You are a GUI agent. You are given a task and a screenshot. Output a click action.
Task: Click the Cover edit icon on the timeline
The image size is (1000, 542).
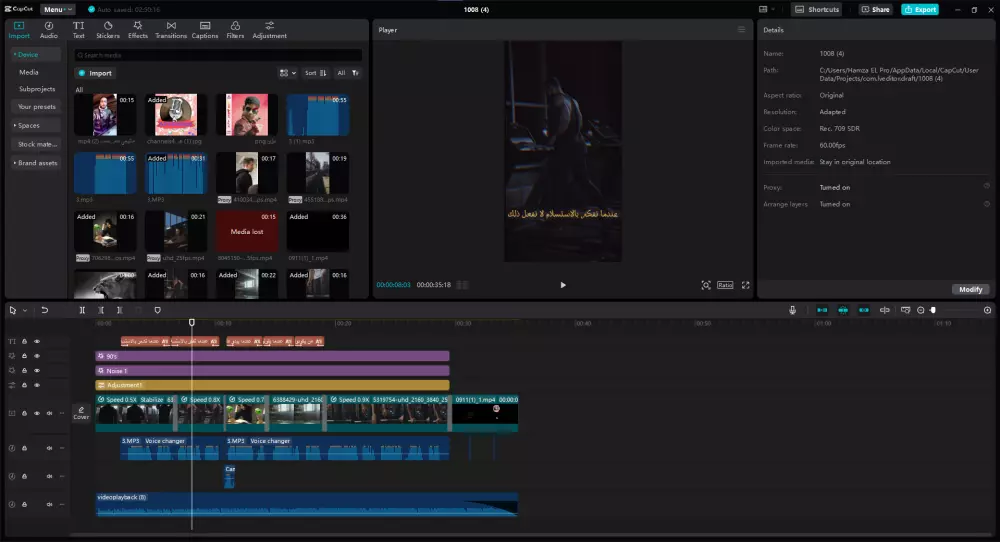81,412
